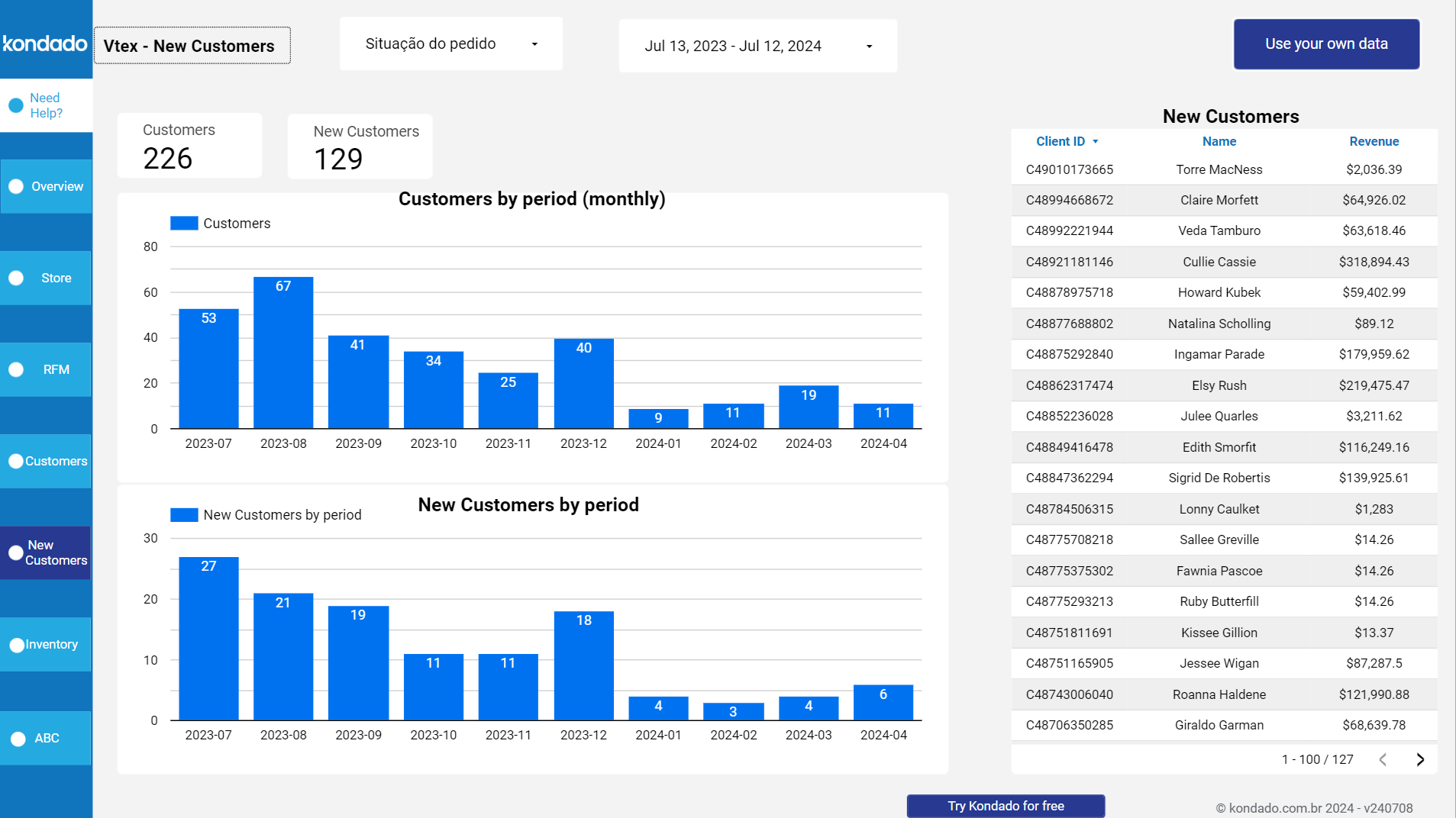The width and height of the screenshot is (1456, 818).
Task: Click the Use your own data button
Action: [1326, 43]
